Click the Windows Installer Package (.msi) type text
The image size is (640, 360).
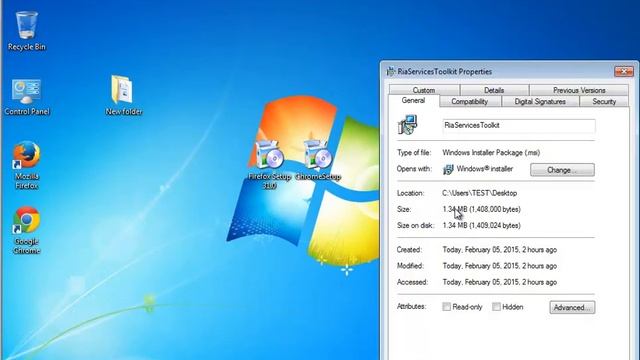pos(491,153)
